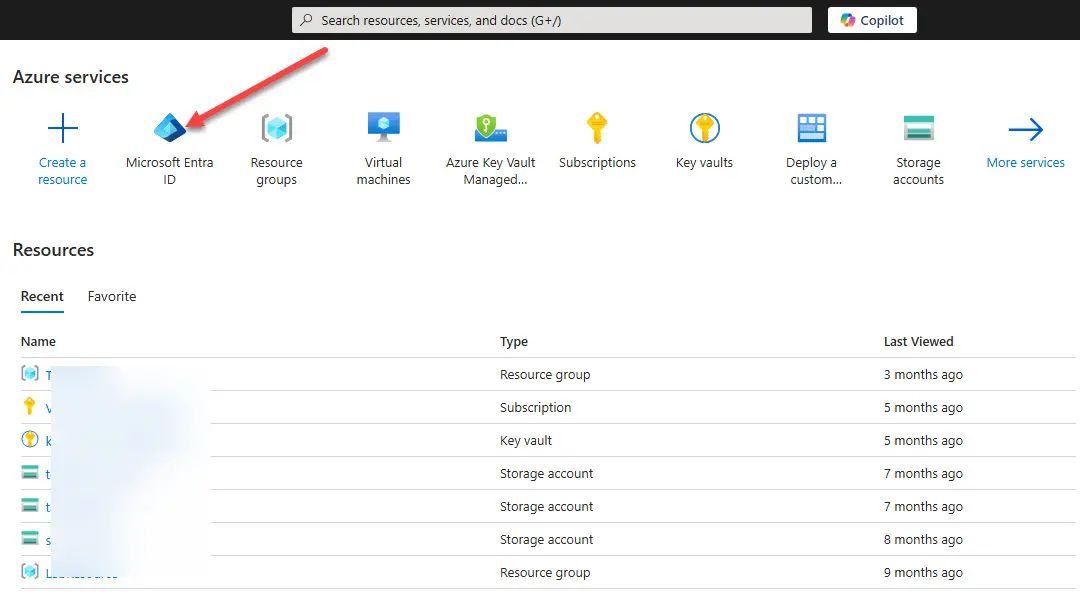Open Microsoft Entra ID service icon
Screen dimensions: 1080x592
[169, 128]
